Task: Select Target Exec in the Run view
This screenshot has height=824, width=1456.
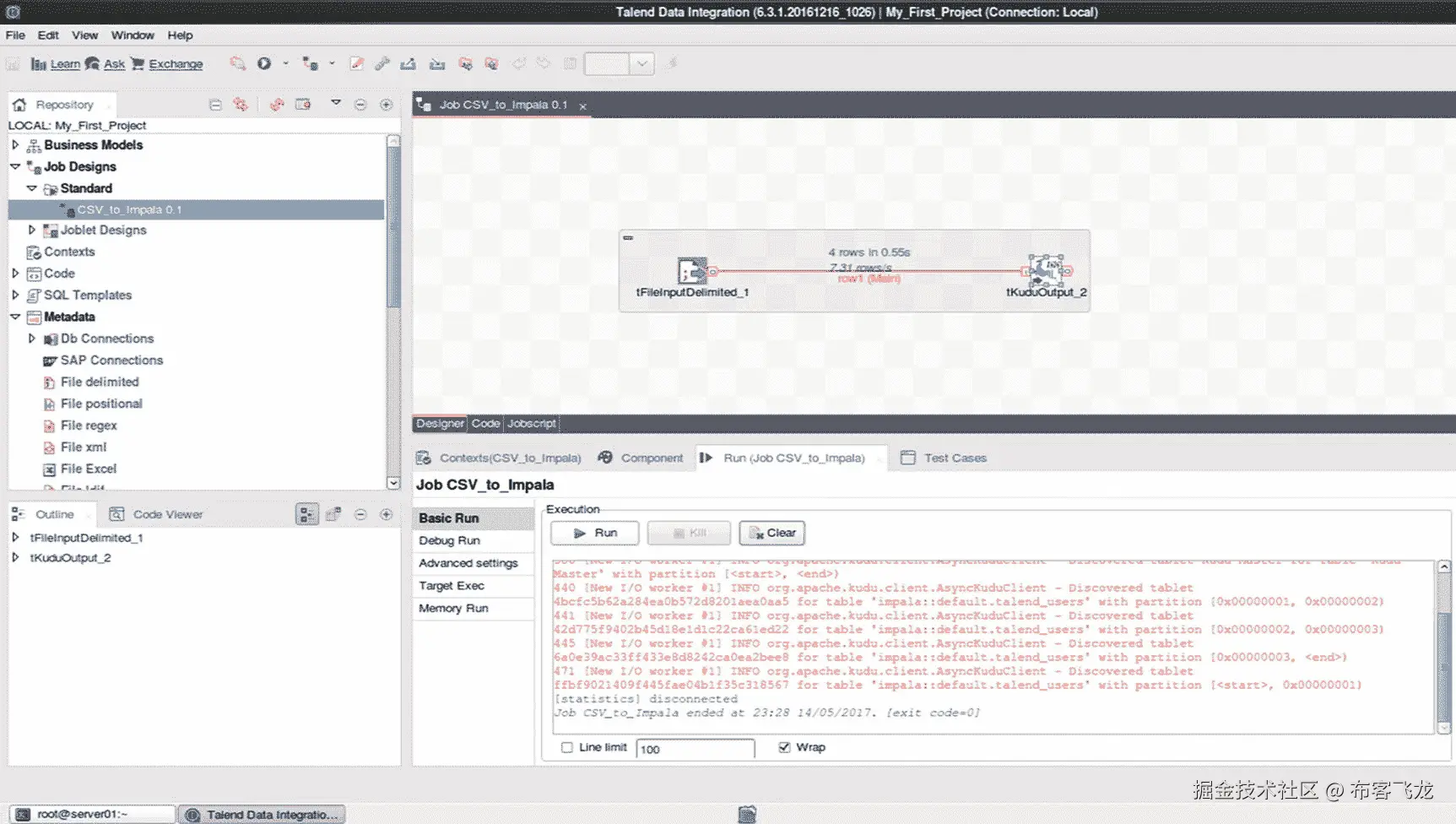Action: (x=452, y=586)
